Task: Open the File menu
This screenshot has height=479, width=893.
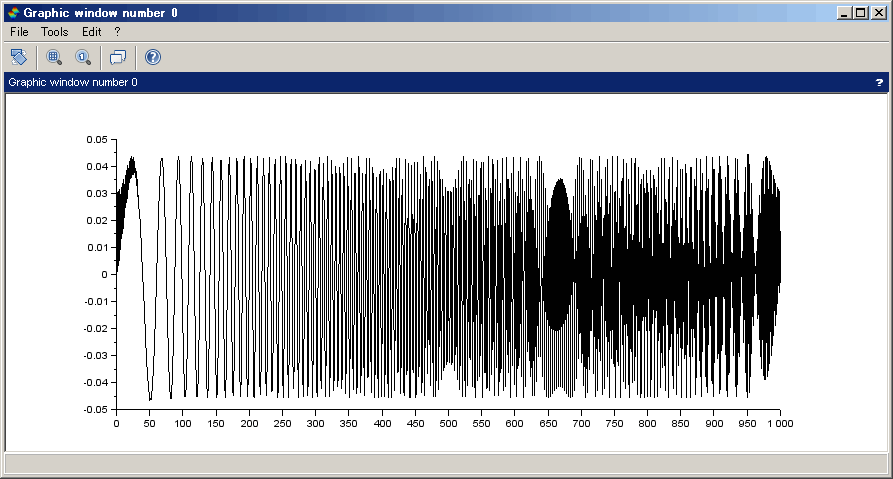Action: pos(19,32)
